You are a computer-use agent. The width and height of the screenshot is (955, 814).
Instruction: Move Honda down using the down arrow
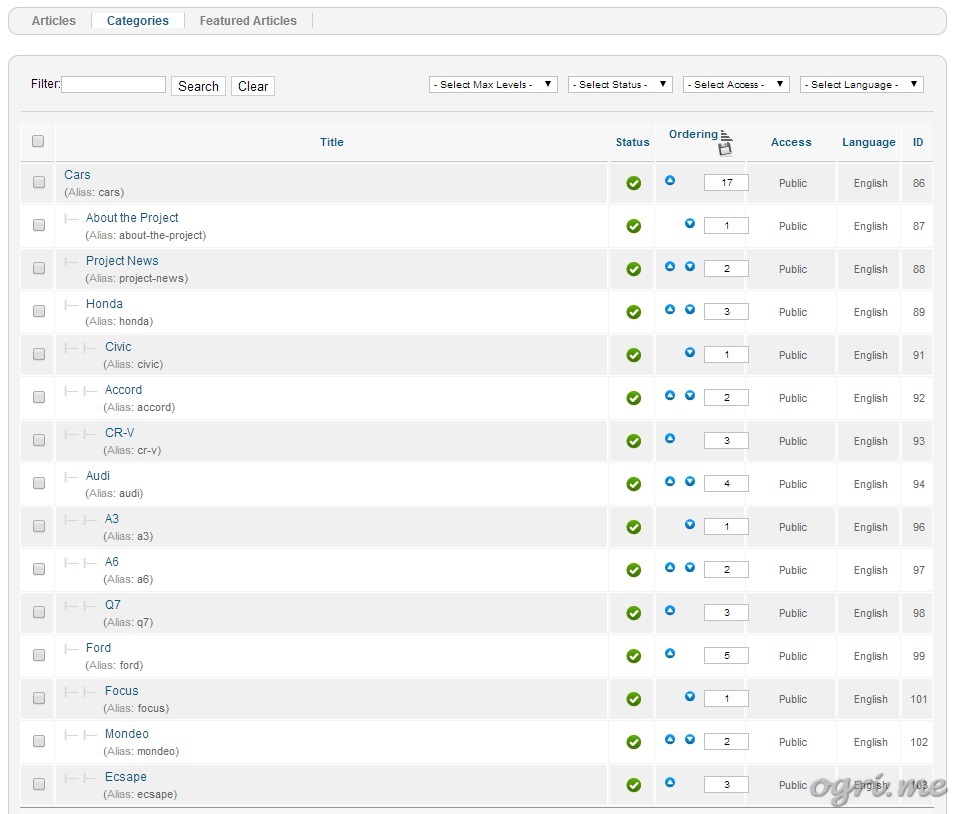pos(689,310)
